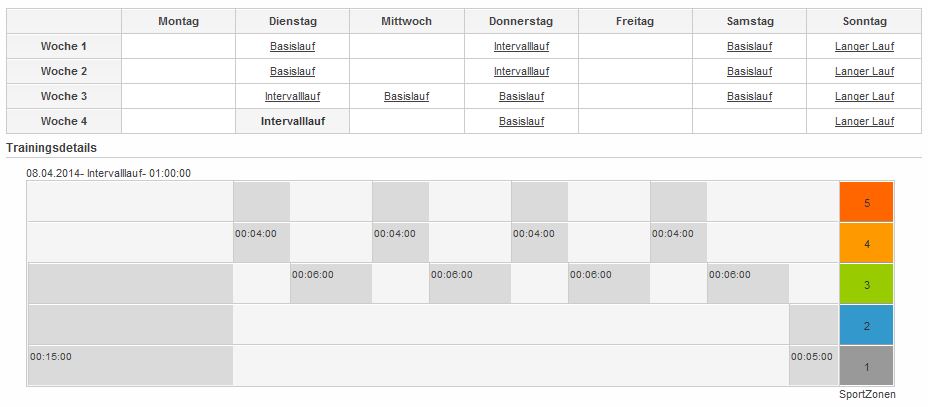The height and width of the screenshot is (407, 928).
Task: Open Woche 1 Donnerstag Intervalllauf link
Action: click(x=521, y=46)
